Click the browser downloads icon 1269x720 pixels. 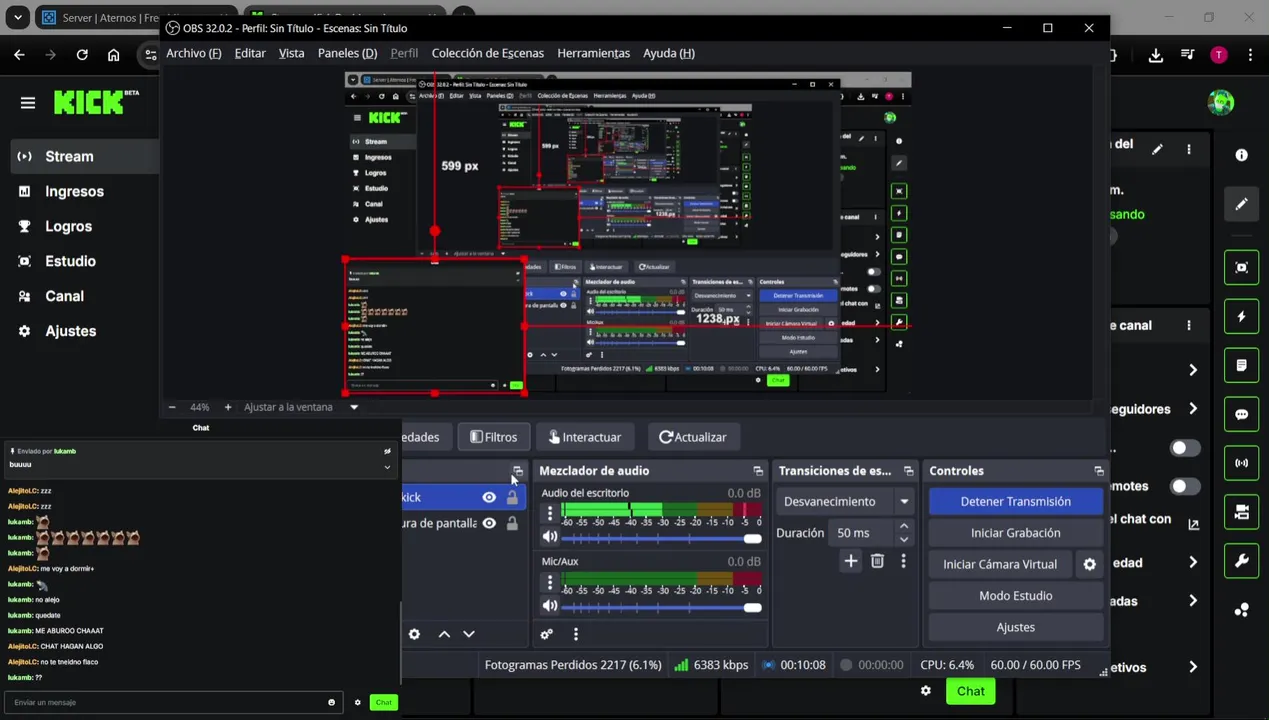point(1156,55)
